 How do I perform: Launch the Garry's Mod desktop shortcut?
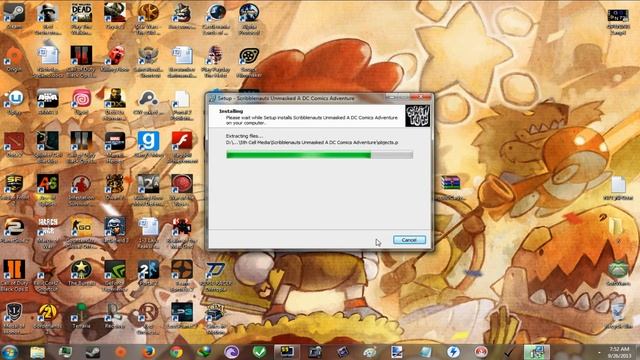coord(148,144)
